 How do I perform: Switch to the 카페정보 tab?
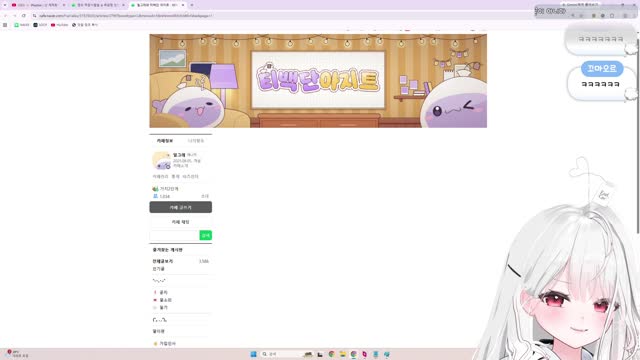coord(165,141)
